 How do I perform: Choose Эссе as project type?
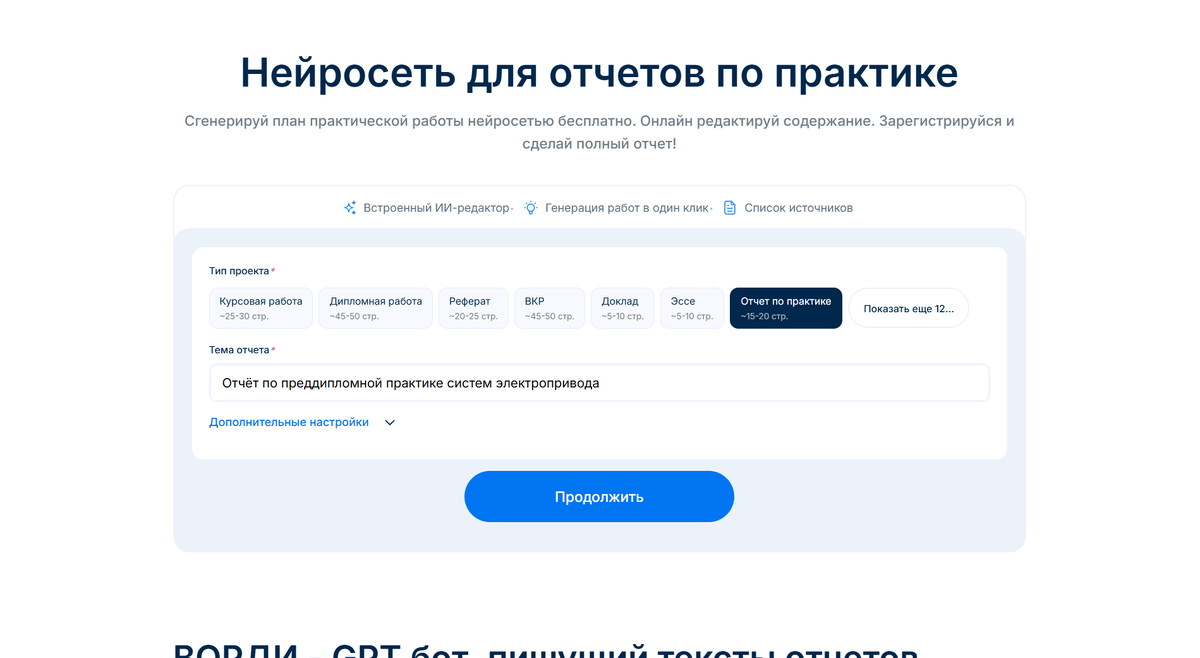pyautogui.click(x=692, y=308)
